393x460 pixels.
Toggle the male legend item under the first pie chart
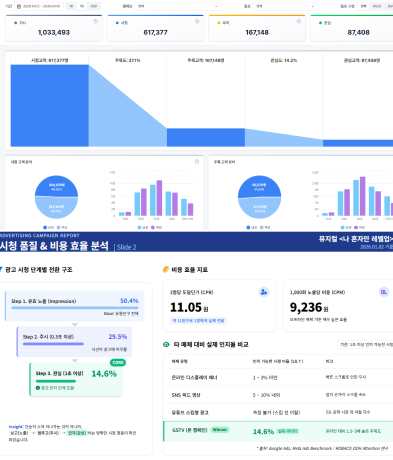click(49, 227)
